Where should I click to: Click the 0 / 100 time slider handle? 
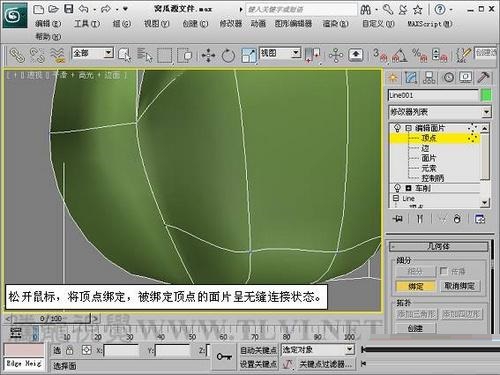[51, 319]
